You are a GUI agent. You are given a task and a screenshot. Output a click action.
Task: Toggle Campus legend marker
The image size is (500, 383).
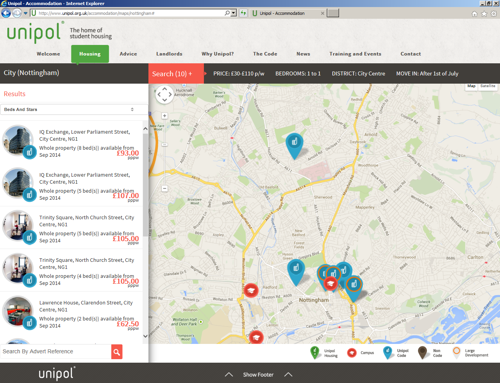(352, 353)
